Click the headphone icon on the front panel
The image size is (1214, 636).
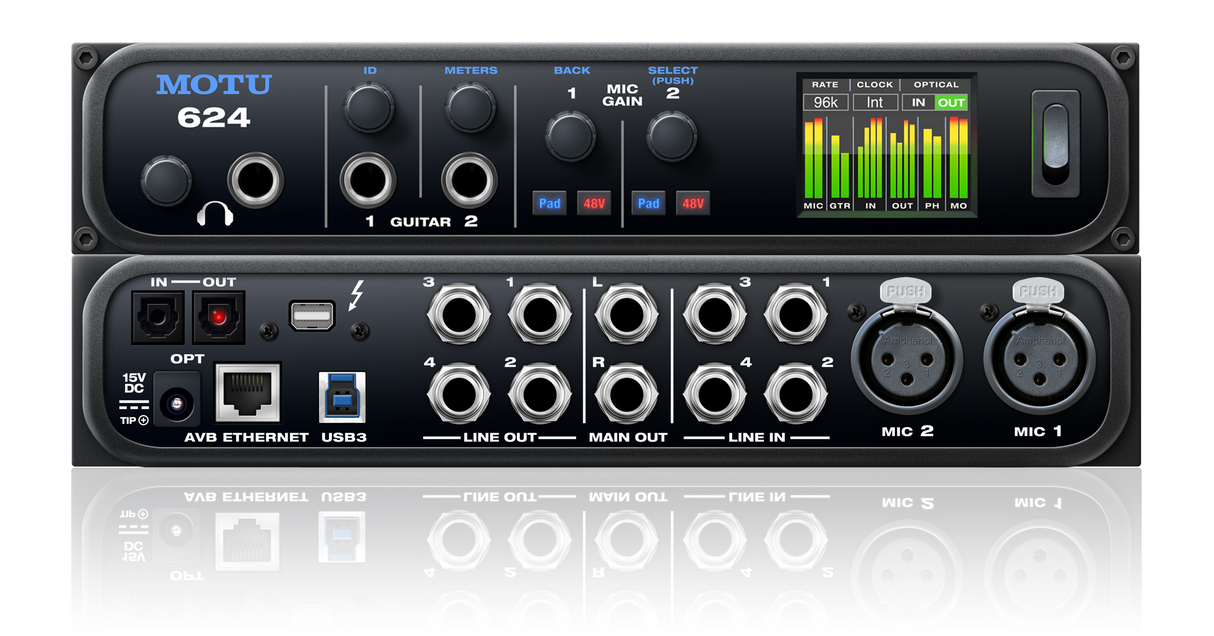[x=214, y=214]
